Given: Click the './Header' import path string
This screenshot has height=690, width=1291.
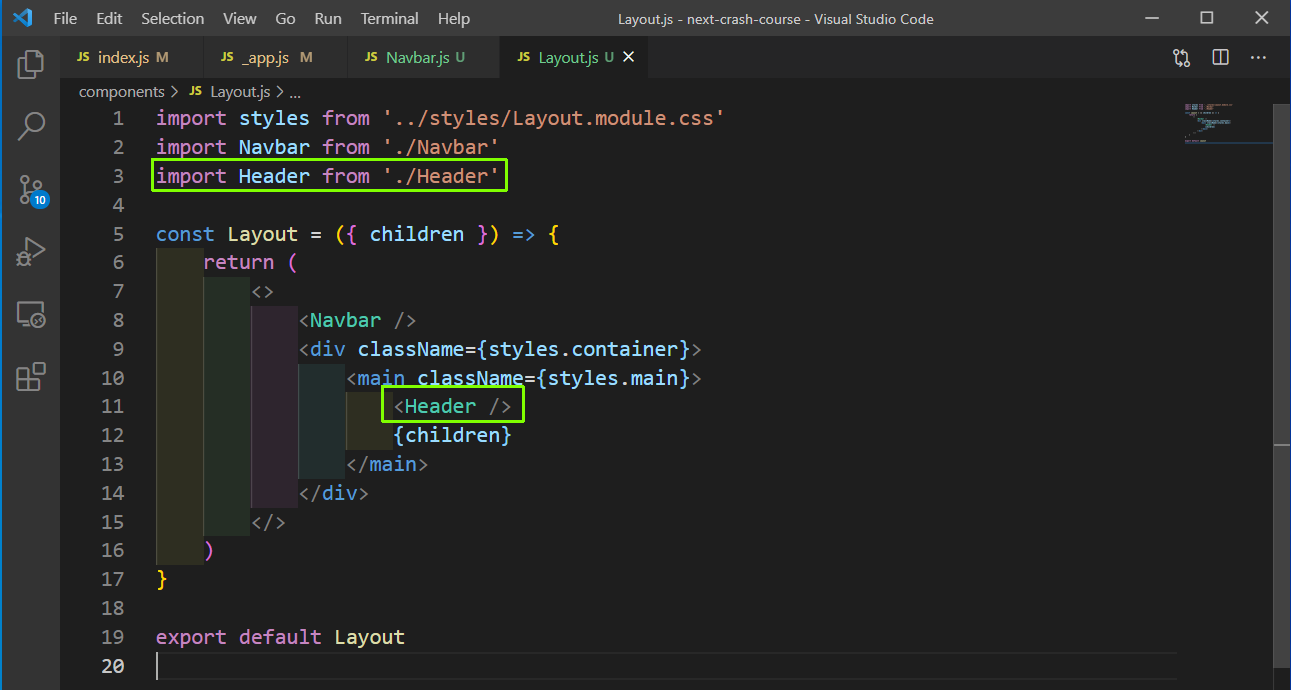Looking at the screenshot, I should click(x=440, y=176).
